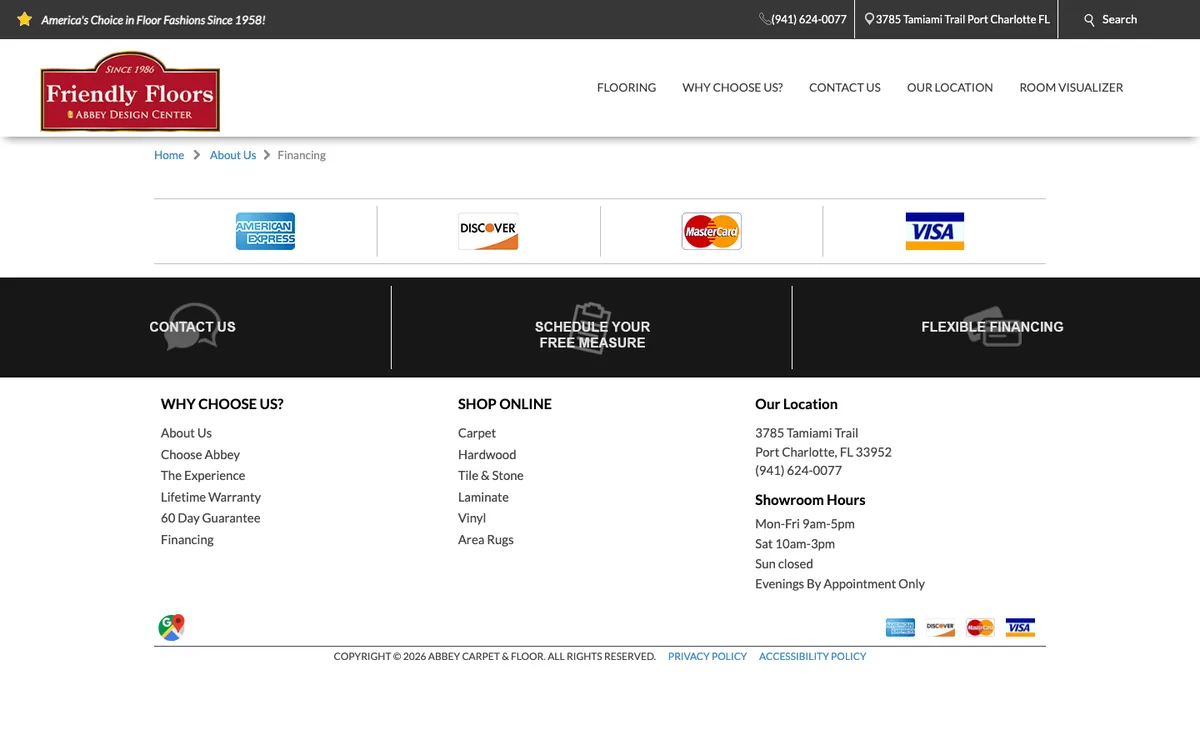Click the Sat 10am-3pm hours text
1200x750 pixels.
tap(795, 544)
